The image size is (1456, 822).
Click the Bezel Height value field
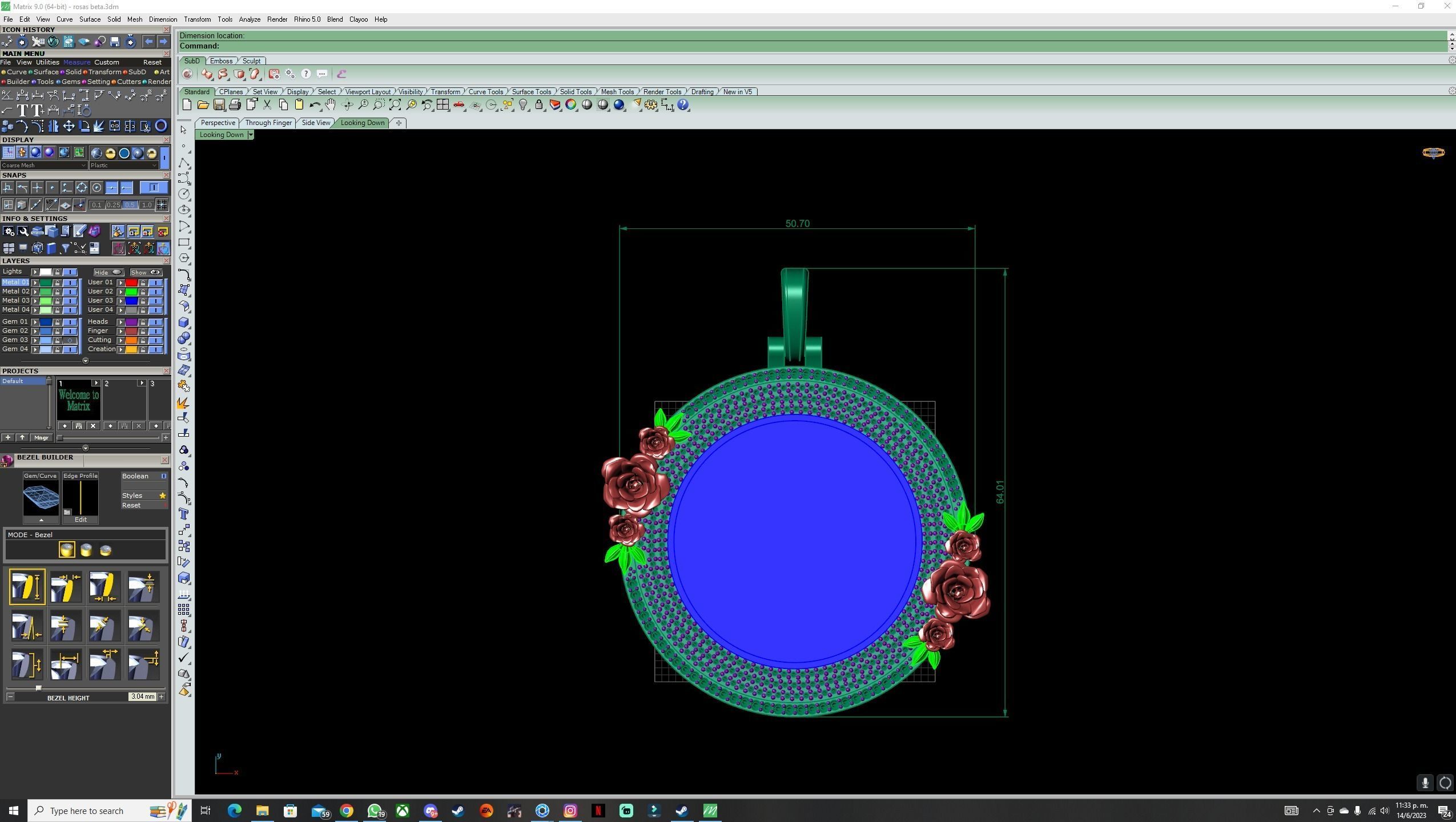click(x=142, y=696)
